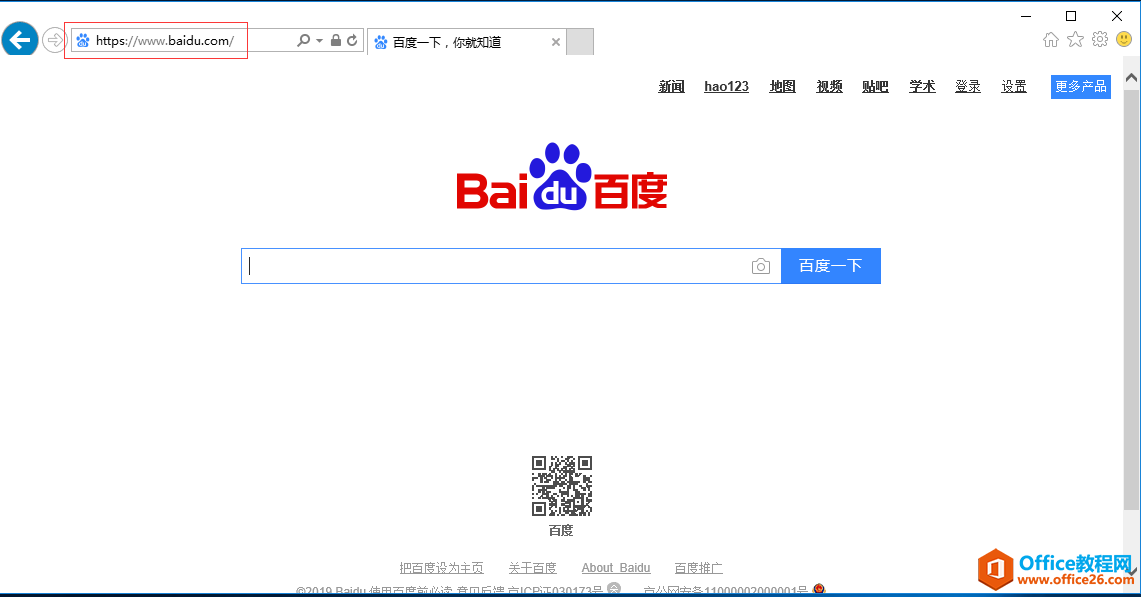
Task: Open a new blank tab
Action: tap(580, 41)
